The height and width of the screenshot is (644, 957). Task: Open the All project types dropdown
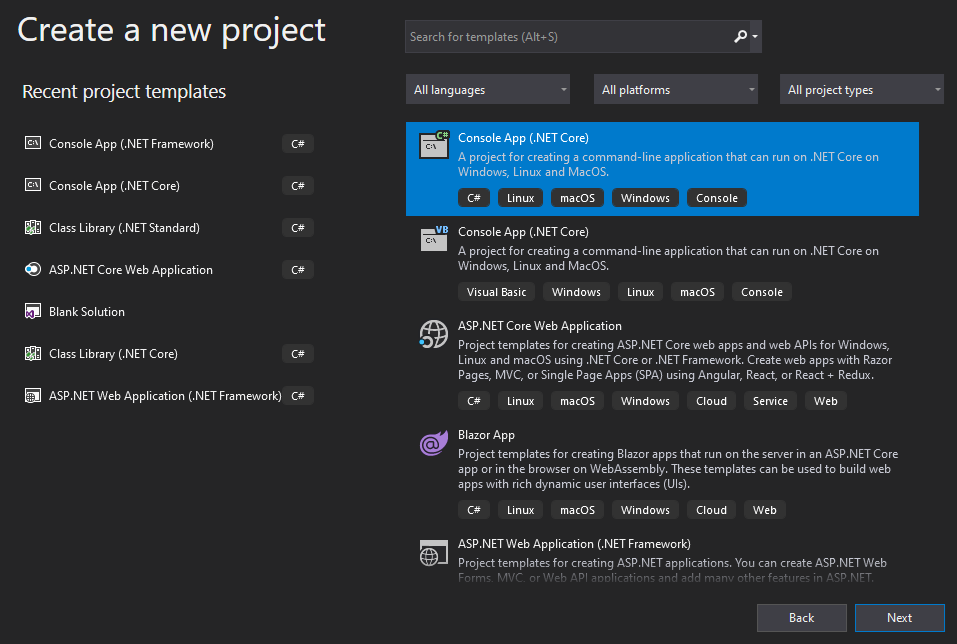coord(861,90)
